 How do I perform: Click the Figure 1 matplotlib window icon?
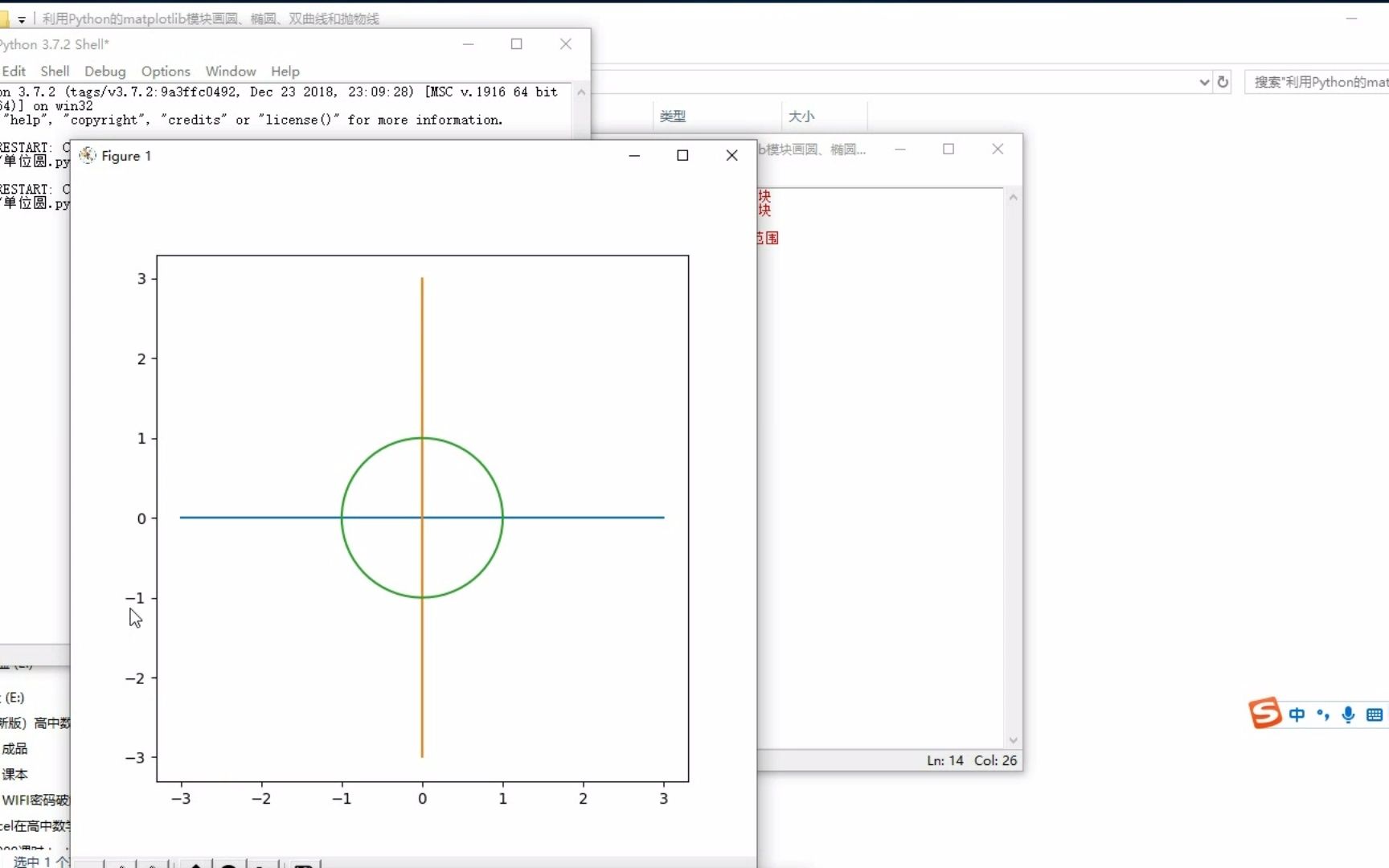coord(88,155)
